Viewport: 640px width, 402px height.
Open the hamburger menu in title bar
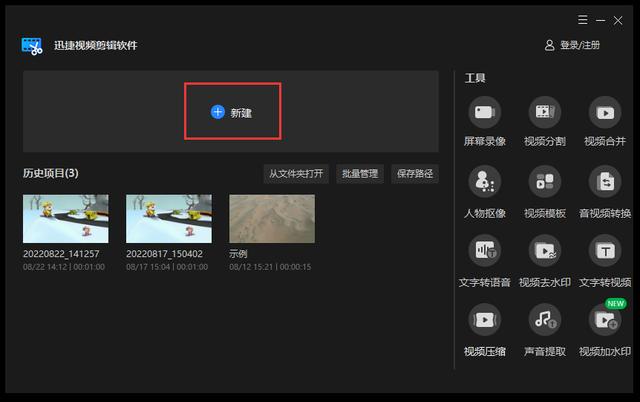582,20
